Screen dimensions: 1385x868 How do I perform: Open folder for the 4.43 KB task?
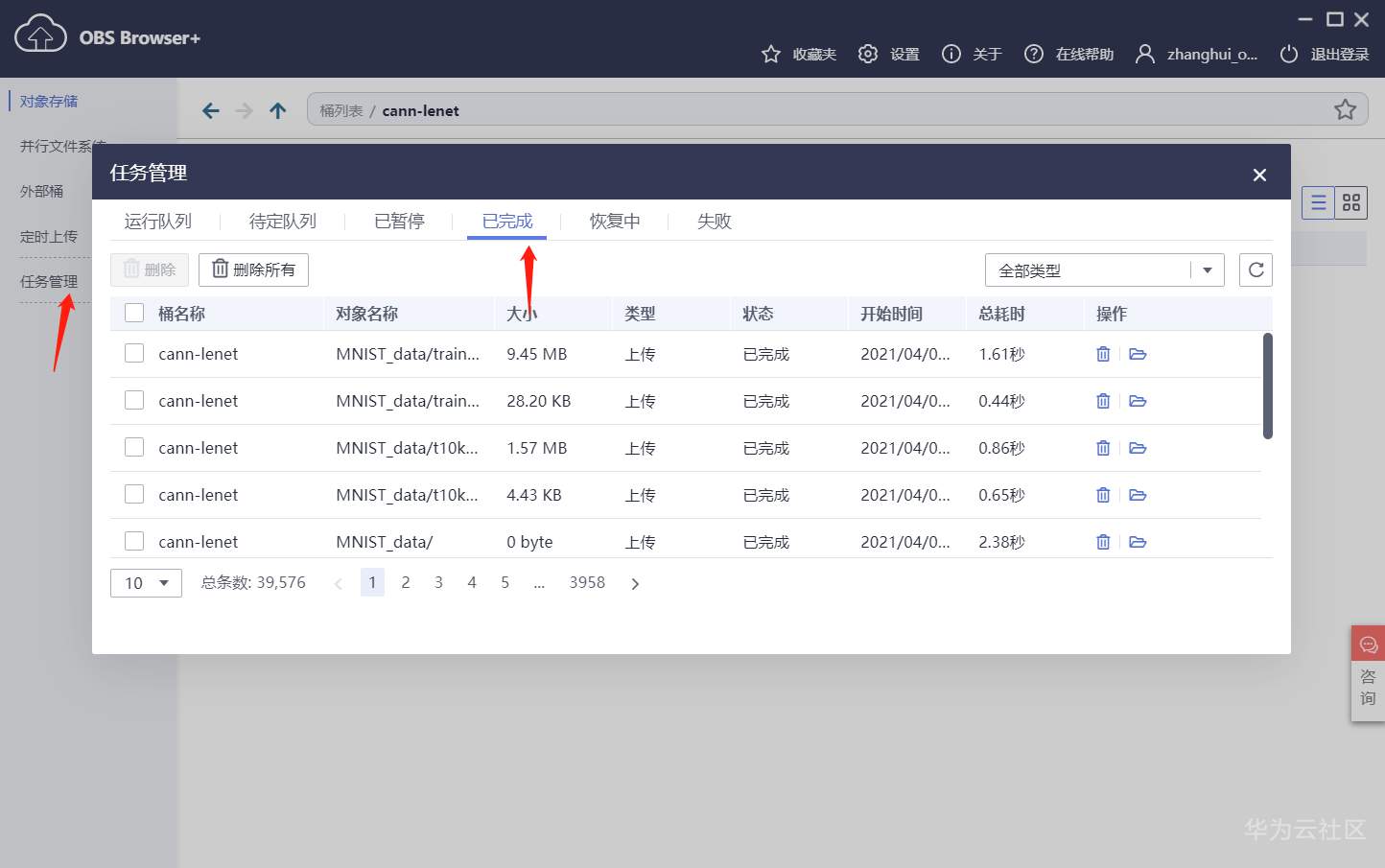click(1138, 495)
